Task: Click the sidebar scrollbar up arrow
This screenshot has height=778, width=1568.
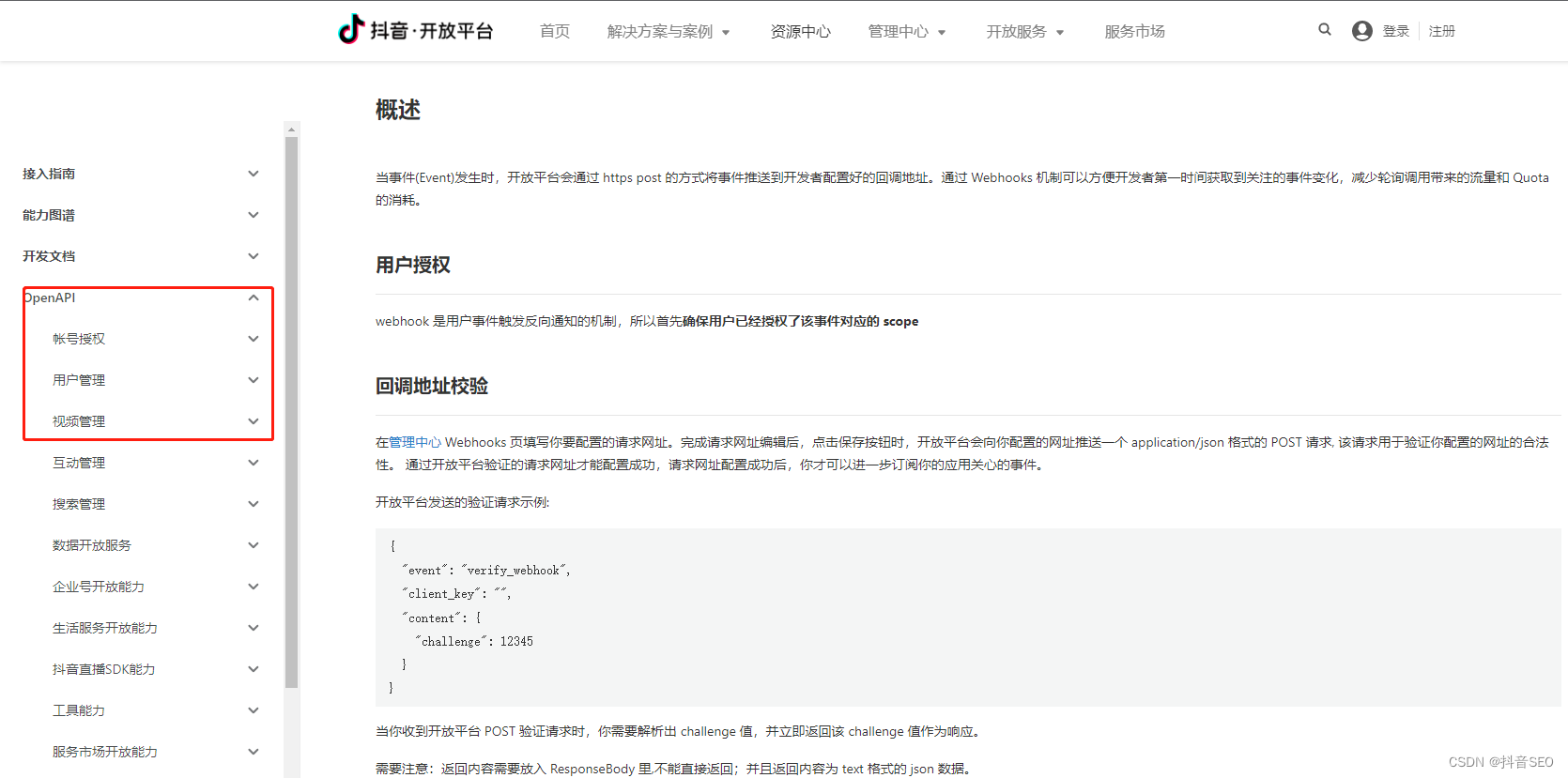Action: [291, 130]
